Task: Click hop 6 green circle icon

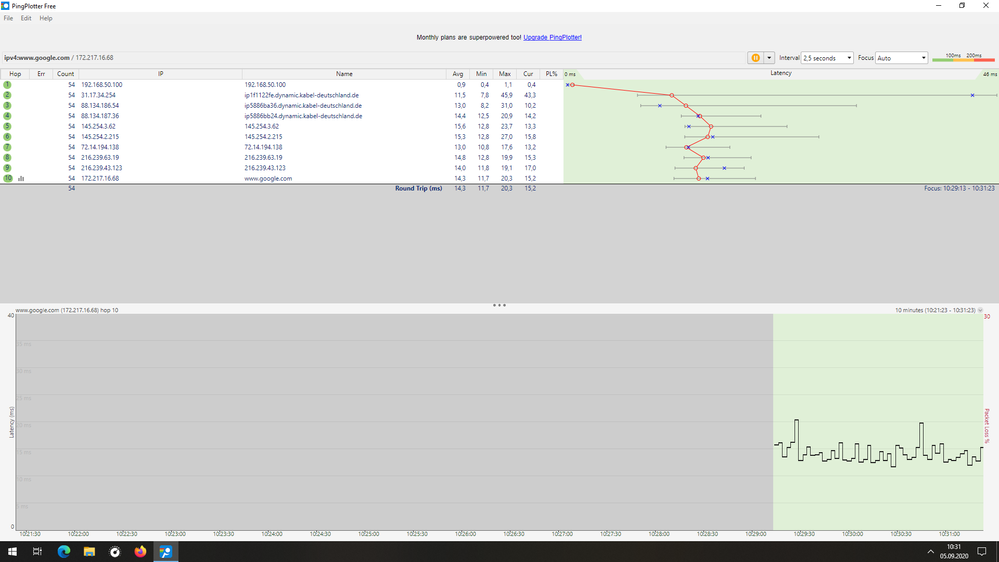Action: [x=8, y=136]
